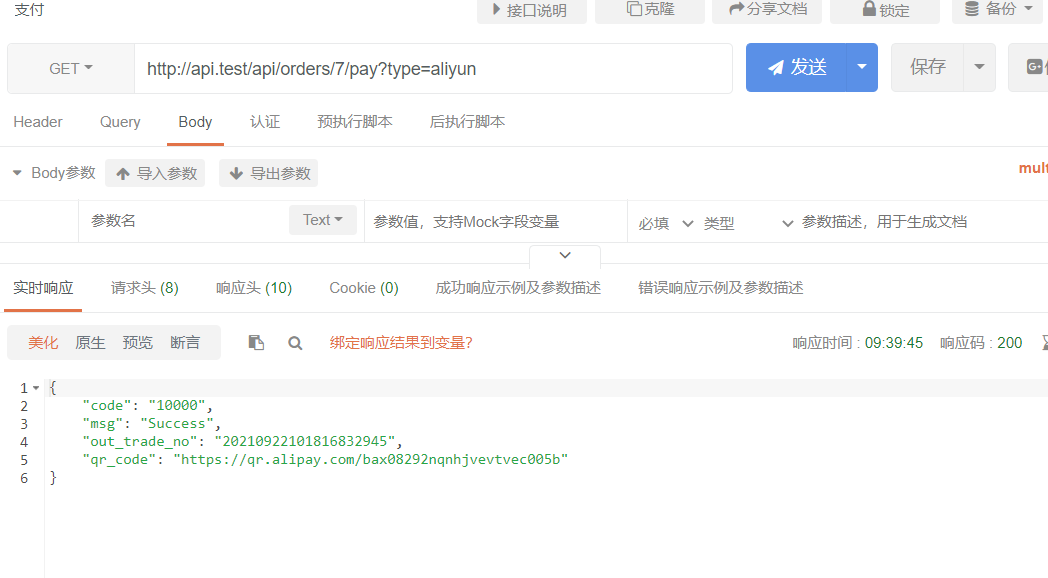
Task: Click inside the request URL field
Action: tap(430, 68)
